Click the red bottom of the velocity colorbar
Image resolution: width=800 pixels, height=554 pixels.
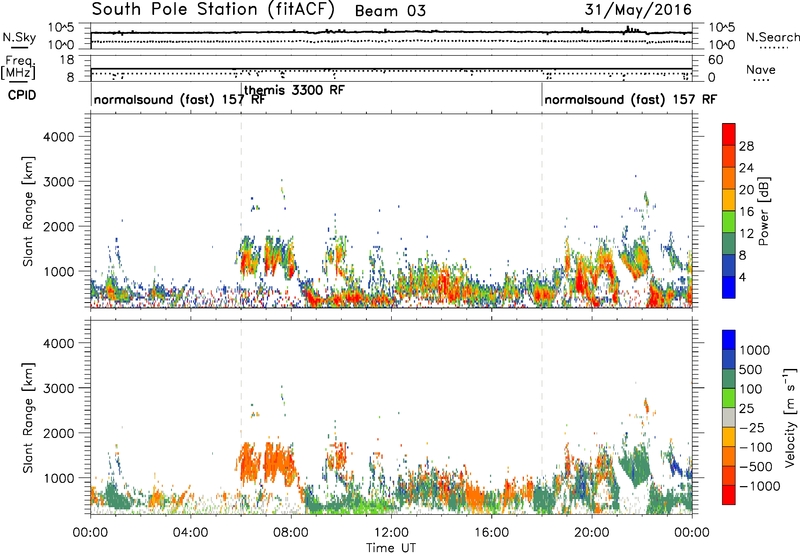tap(729, 495)
